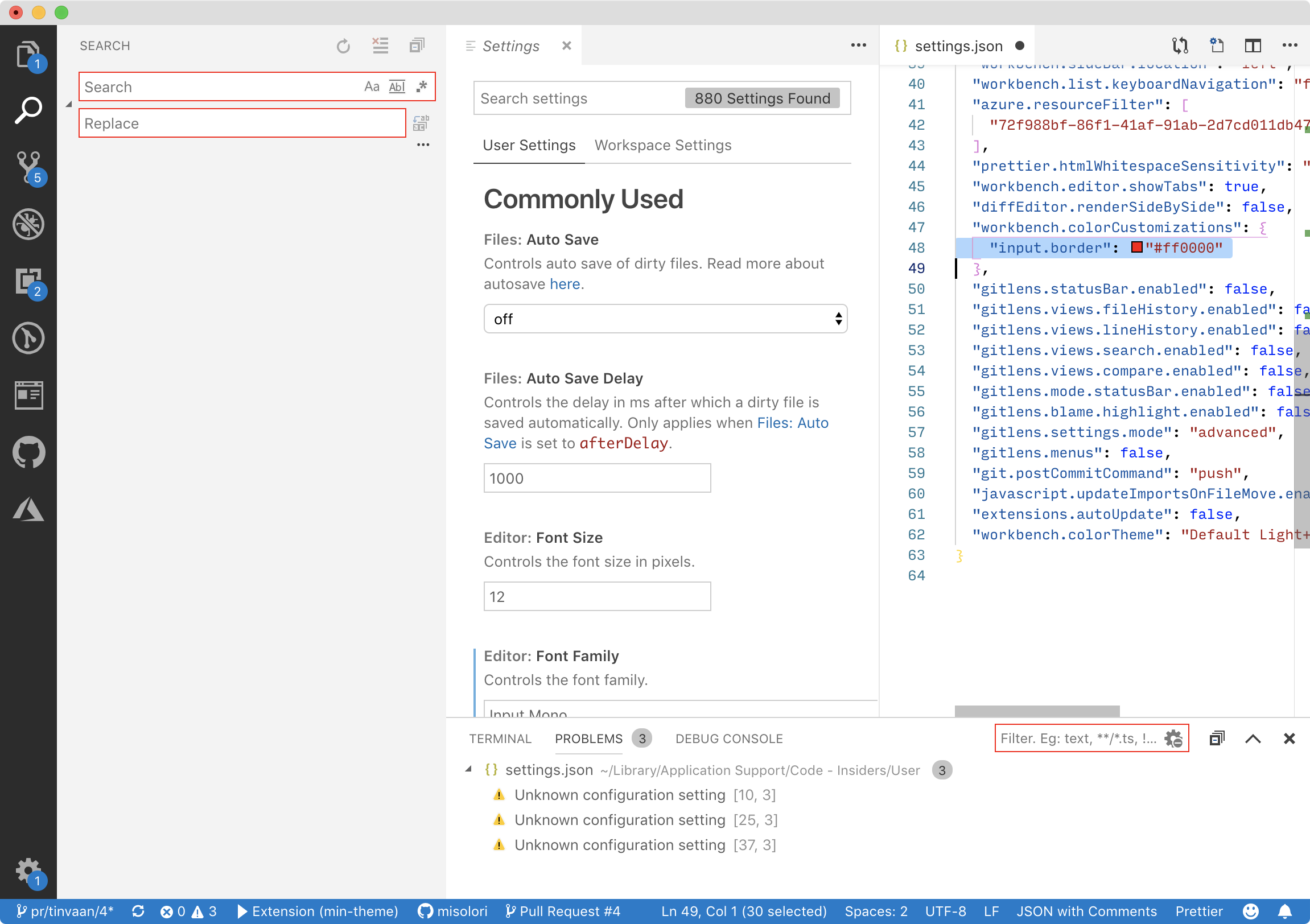Viewport: 1310px width, 924px height.
Task: Refresh the search results
Action: coord(344,46)
